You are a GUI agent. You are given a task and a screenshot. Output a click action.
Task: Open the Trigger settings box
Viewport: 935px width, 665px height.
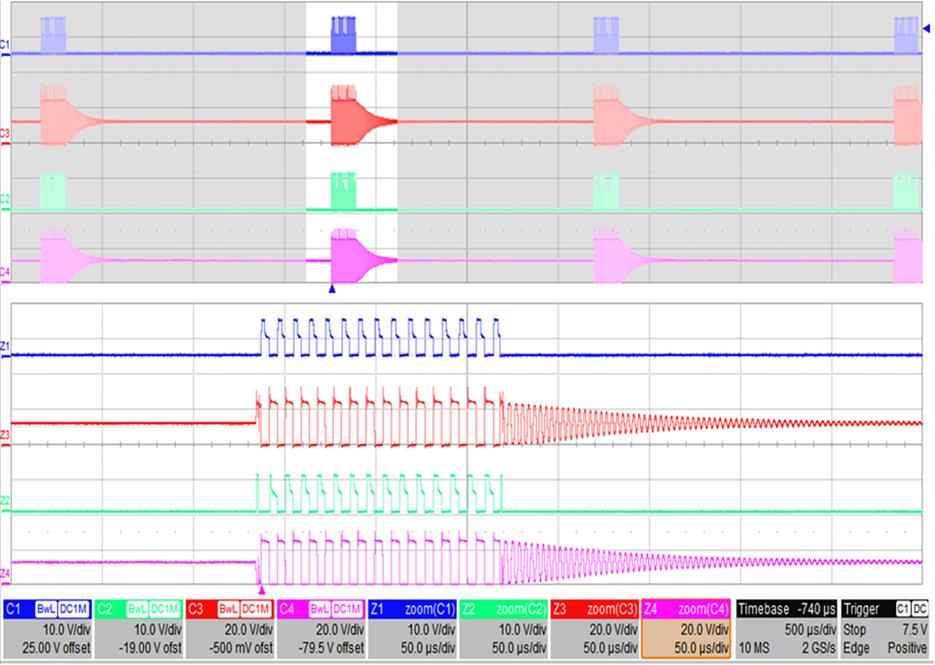[884, 627]
